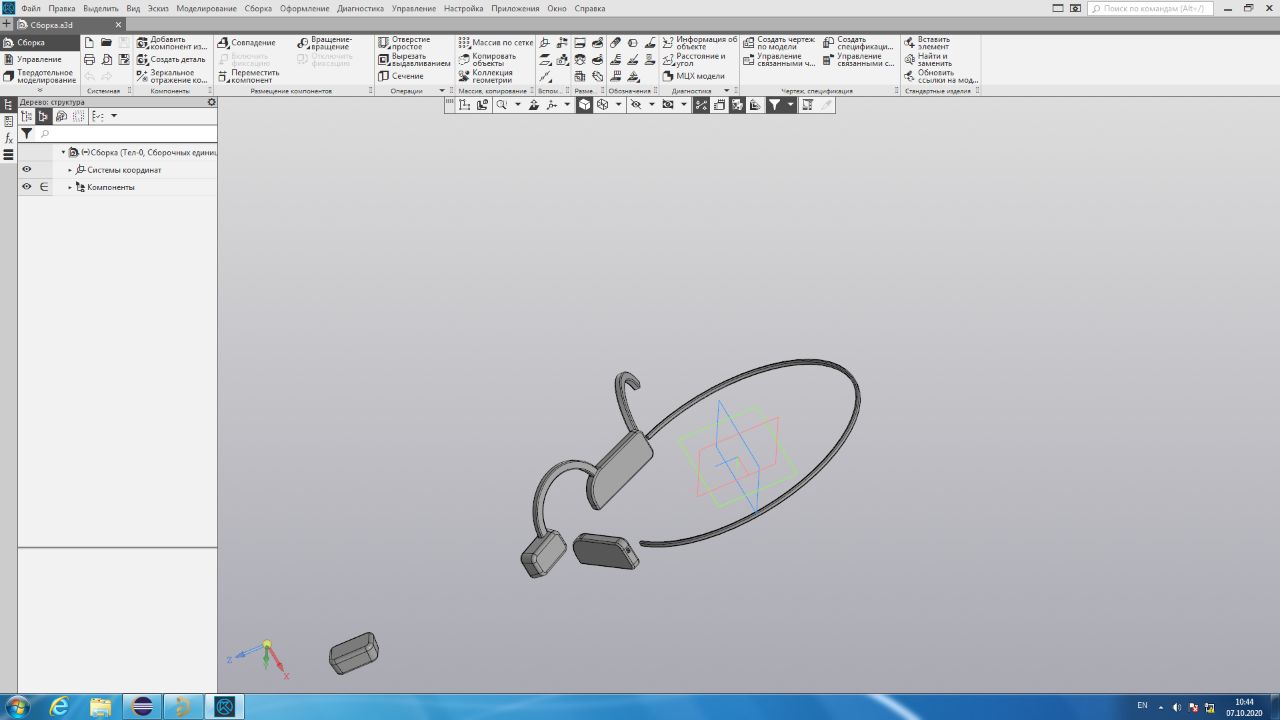Open the Файл menu
This screenshot has height=720, width=1280.
coord(30,8)
